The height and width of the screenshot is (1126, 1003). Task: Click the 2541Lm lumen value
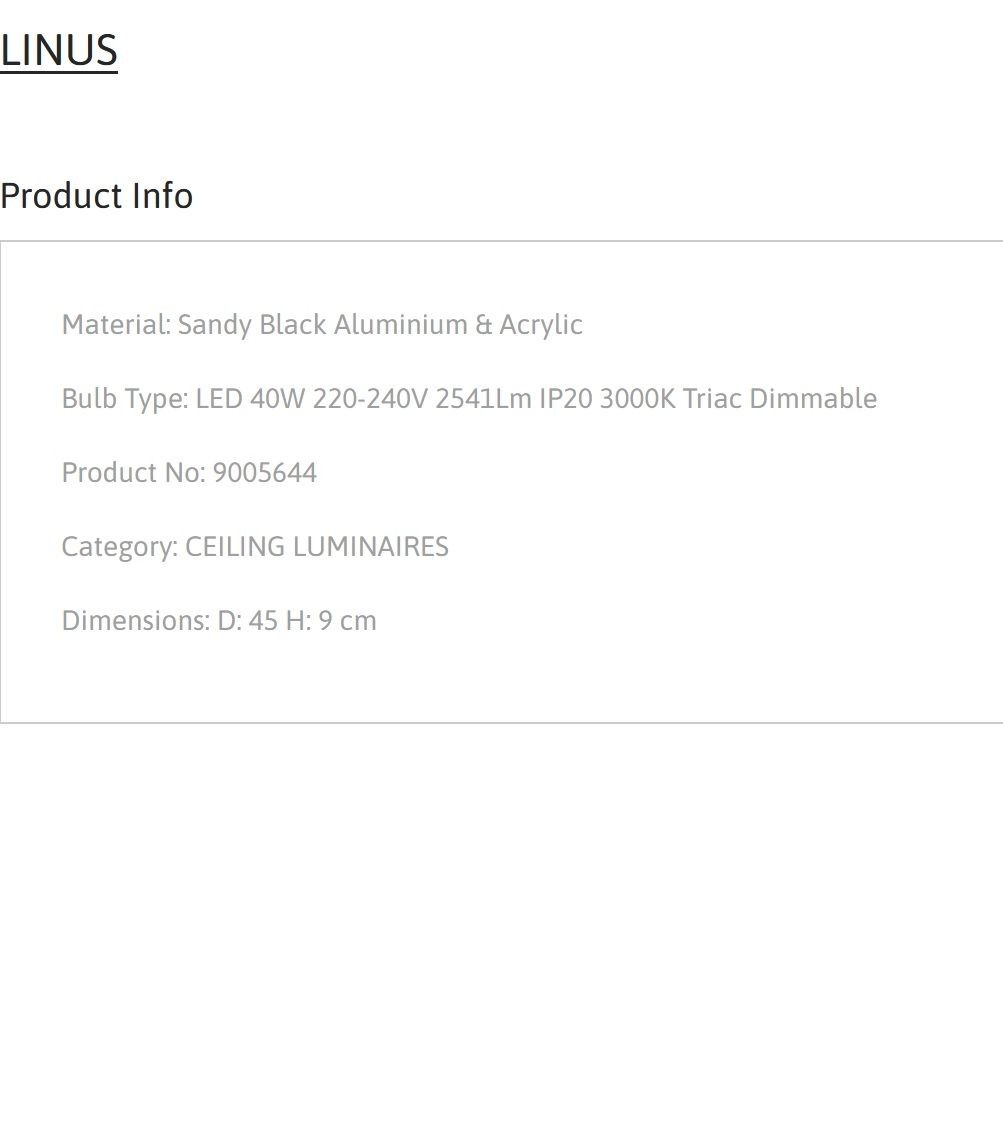tap(484, 399)
